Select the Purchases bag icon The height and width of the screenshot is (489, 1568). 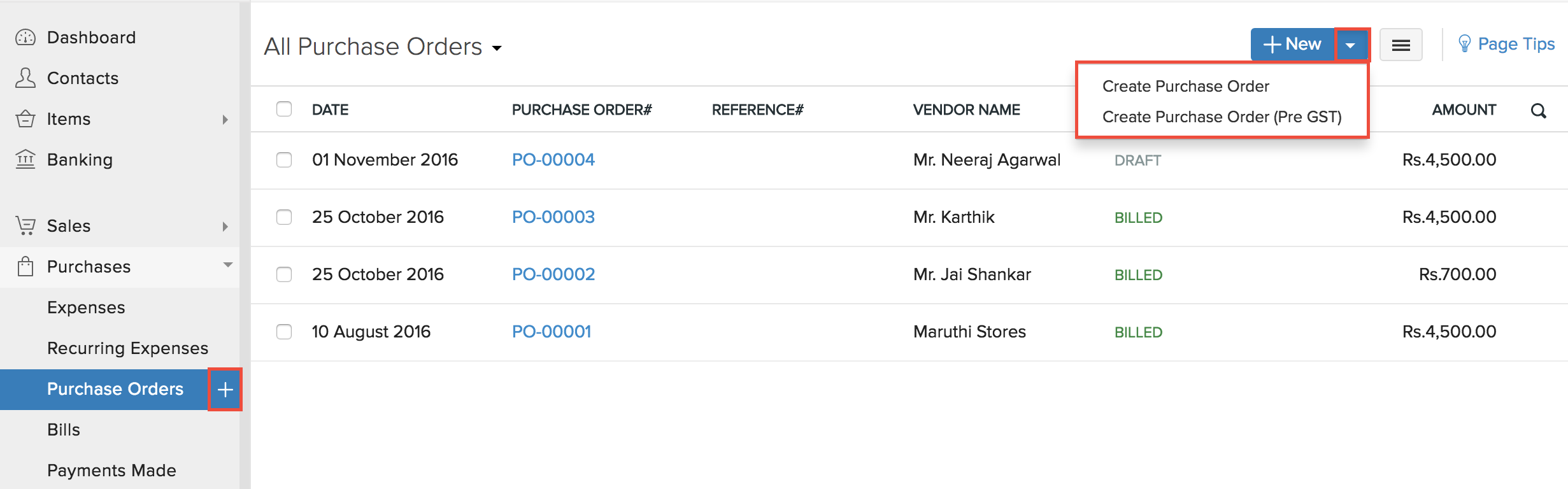pyautogui.click(x=24, y=267)
